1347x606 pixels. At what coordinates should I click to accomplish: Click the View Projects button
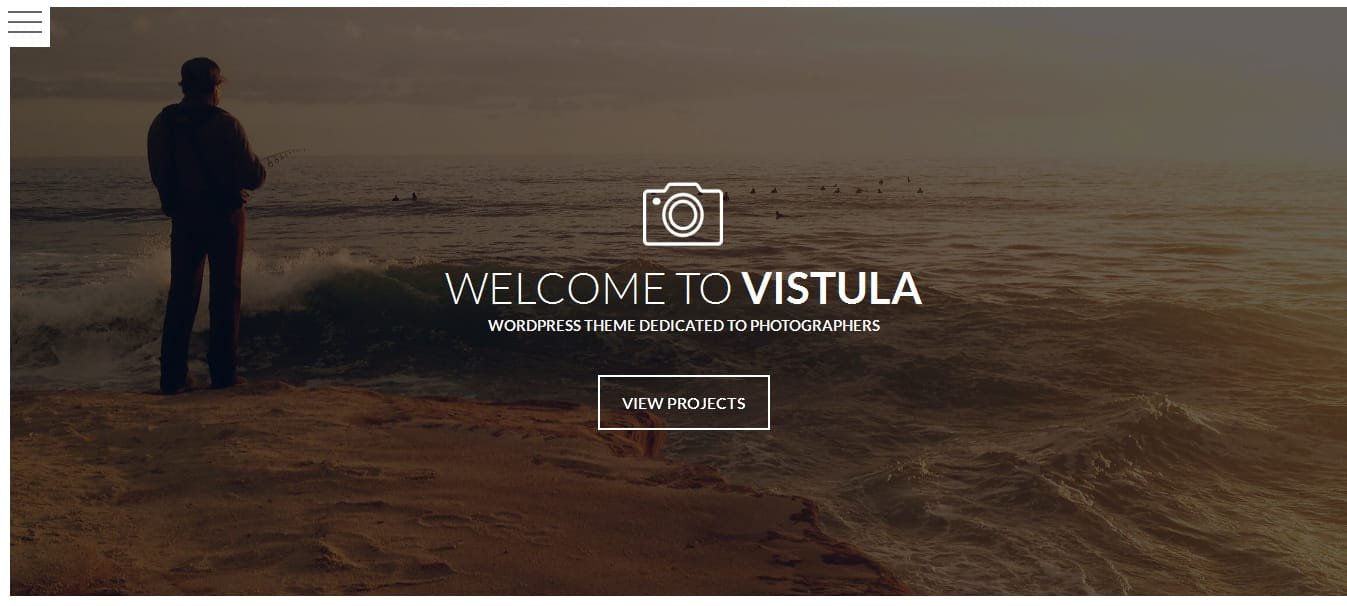[x=683, y=403]
